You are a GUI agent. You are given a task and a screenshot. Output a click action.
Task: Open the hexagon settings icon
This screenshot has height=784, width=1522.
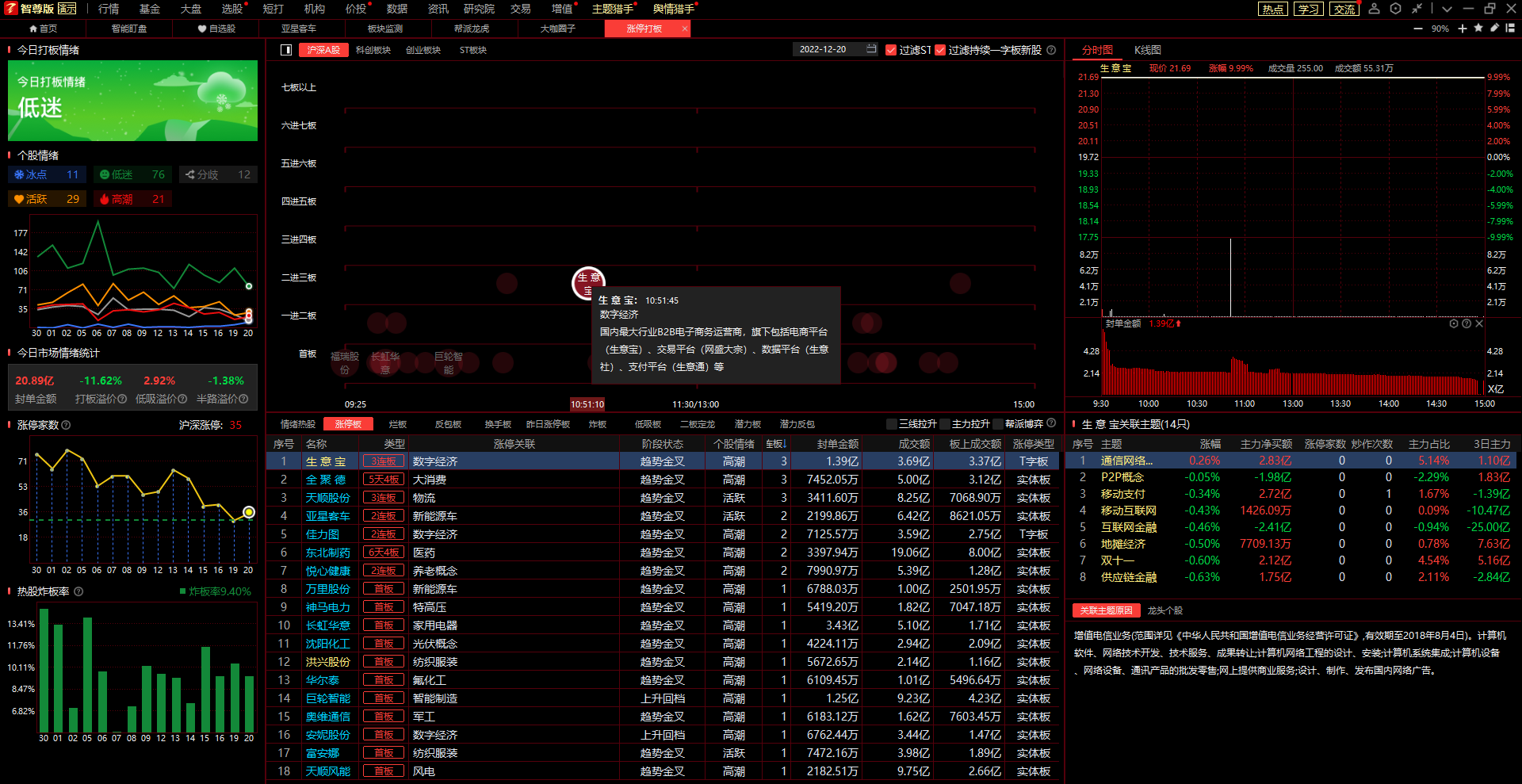(1396, 9)
